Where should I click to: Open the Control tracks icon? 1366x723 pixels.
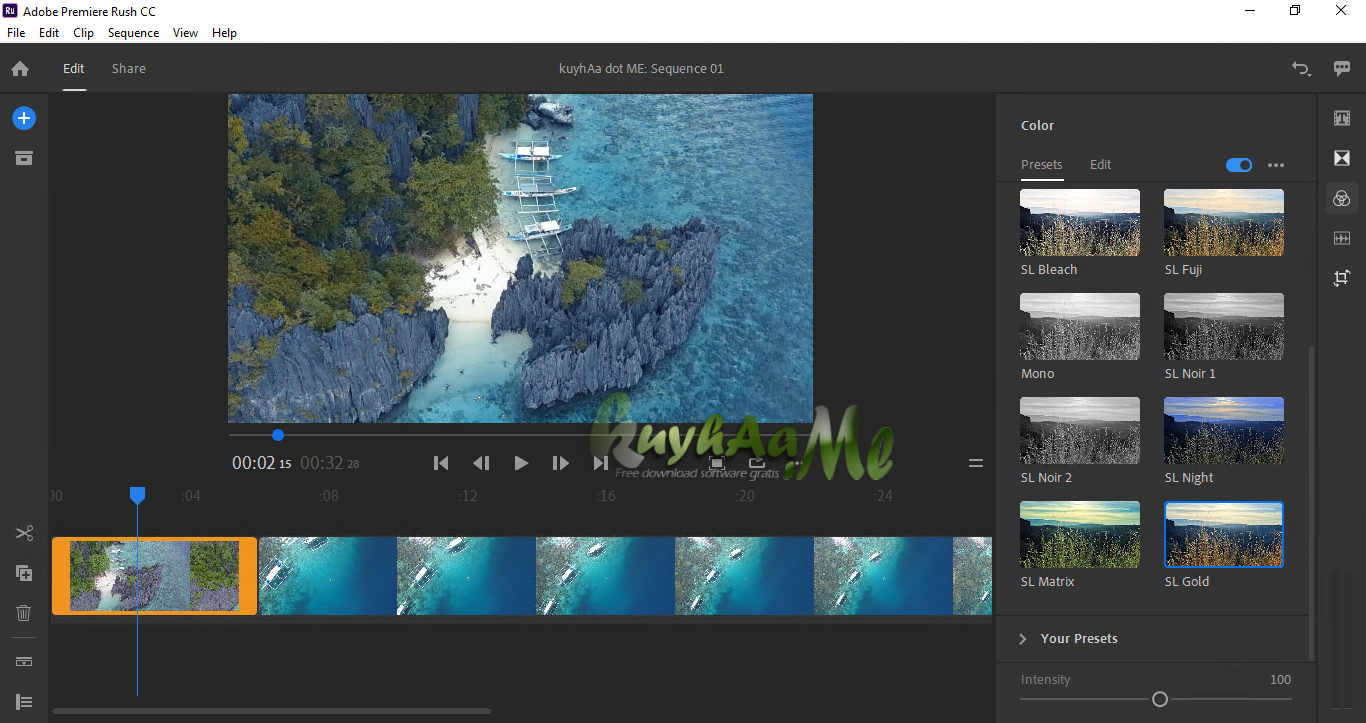click(24, 662)
